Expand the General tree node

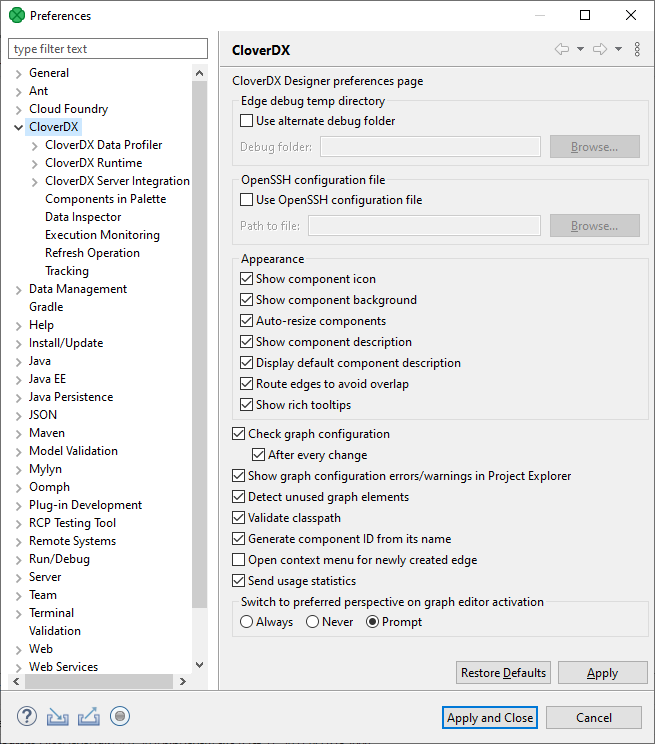click(19, 74)
